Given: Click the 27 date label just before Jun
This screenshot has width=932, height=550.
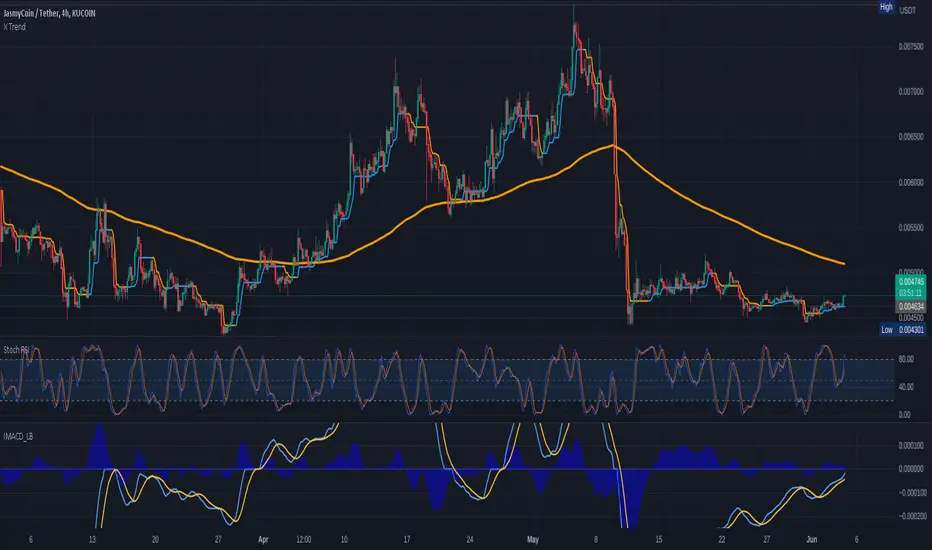Looking at the screenshot, I should pos(767,540).
